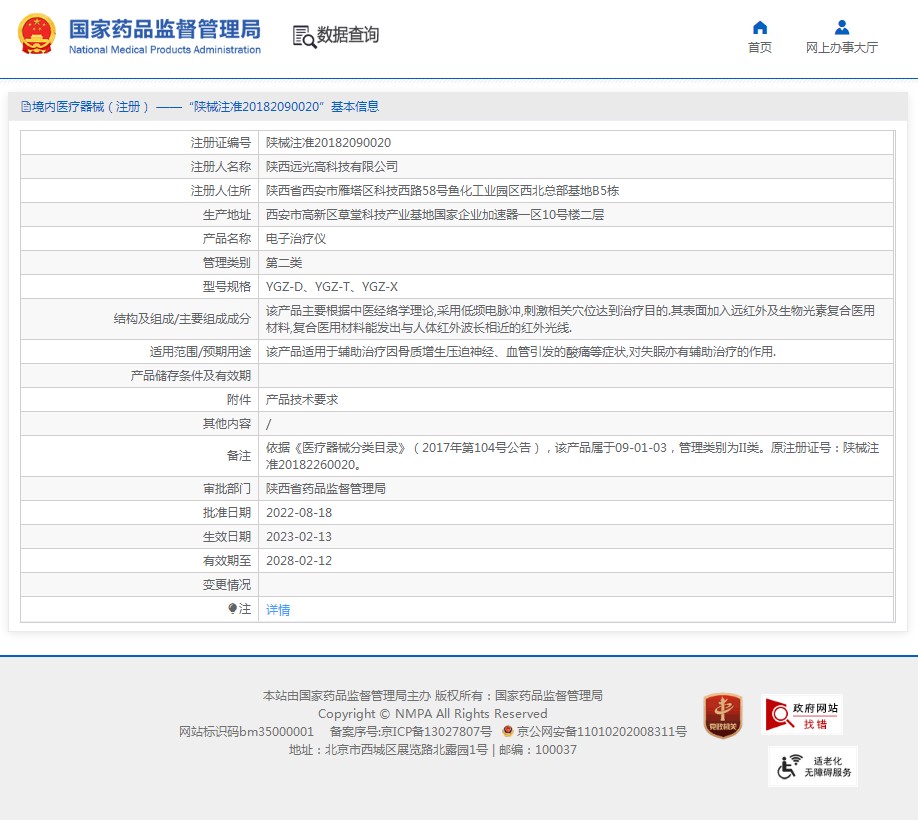The width and height of the screenshot is (918, 836).
Task: Click the 党政机关 badge icon
Action: click(723, 715)
